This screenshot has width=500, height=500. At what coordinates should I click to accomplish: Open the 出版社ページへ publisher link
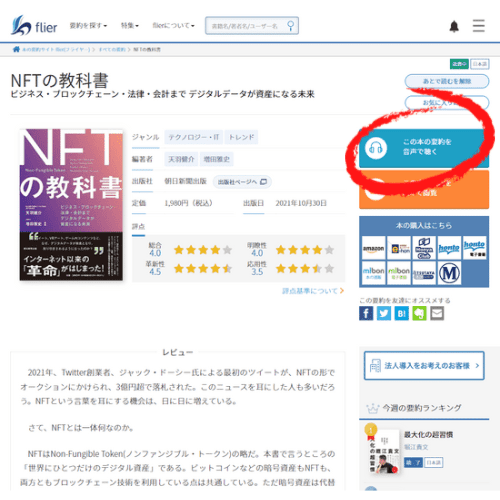coord(242,182)
